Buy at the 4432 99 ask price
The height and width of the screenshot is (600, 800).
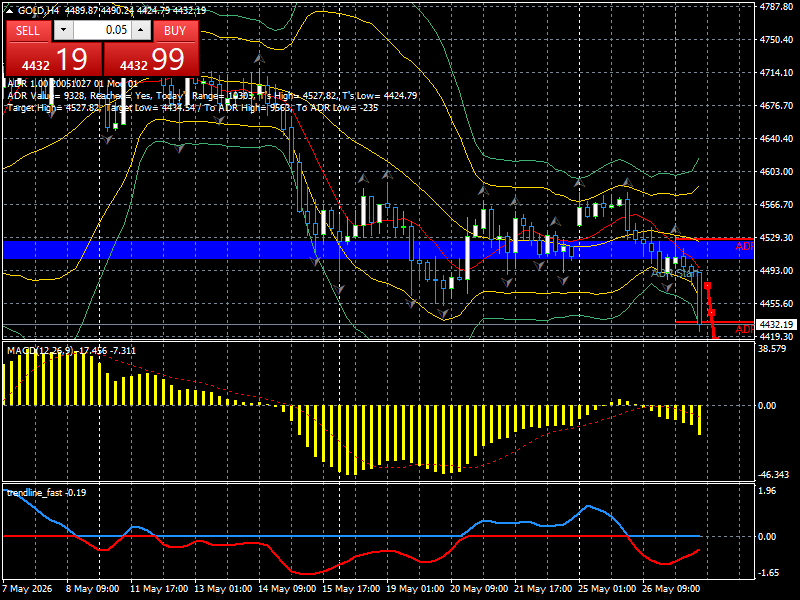[151, 60]
